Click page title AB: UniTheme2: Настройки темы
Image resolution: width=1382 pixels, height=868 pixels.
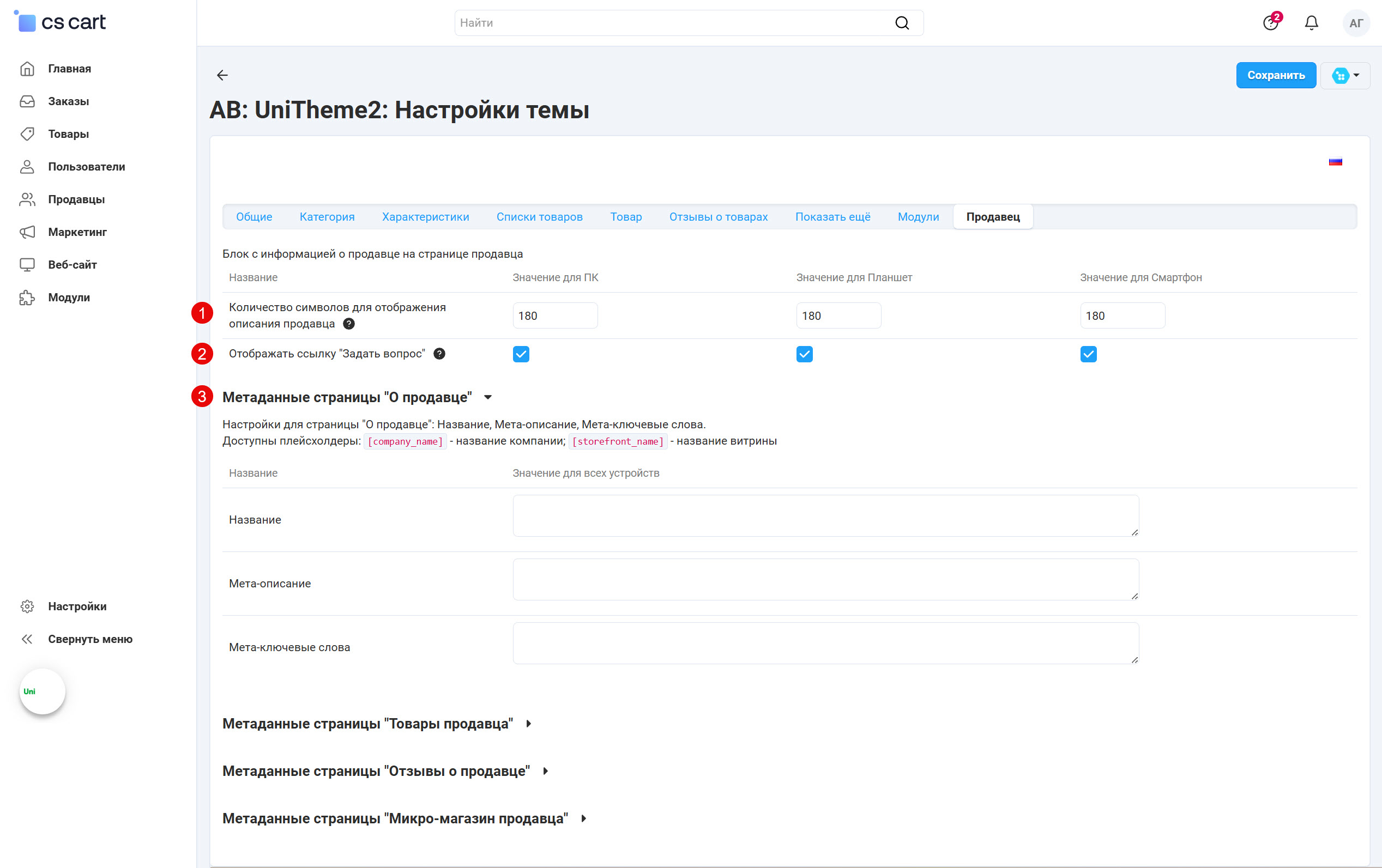[x=400, y=110]
